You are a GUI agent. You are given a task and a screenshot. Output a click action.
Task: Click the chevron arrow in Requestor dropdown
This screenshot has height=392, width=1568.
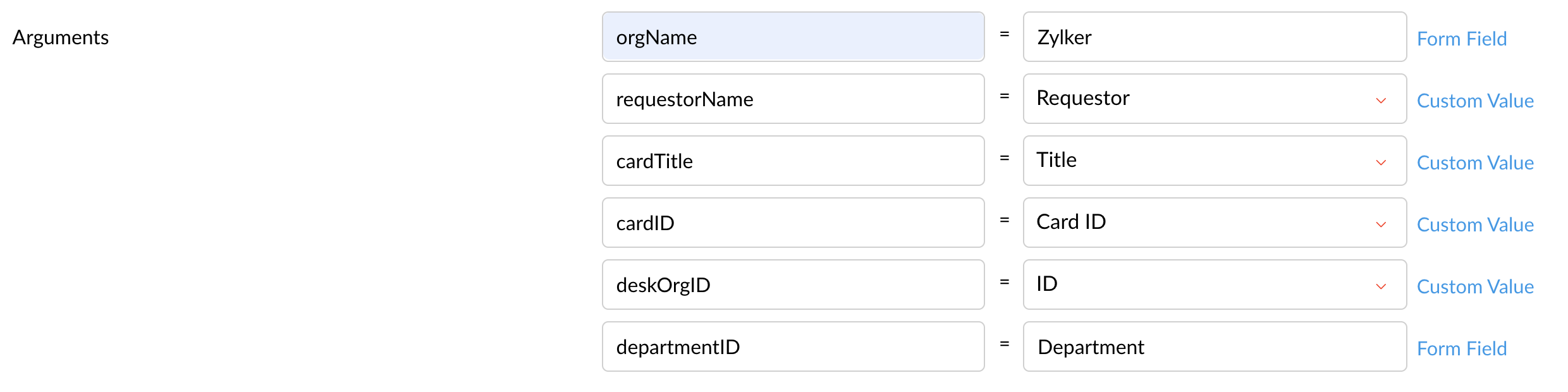pyautogui.click(x=1381, y=101)
